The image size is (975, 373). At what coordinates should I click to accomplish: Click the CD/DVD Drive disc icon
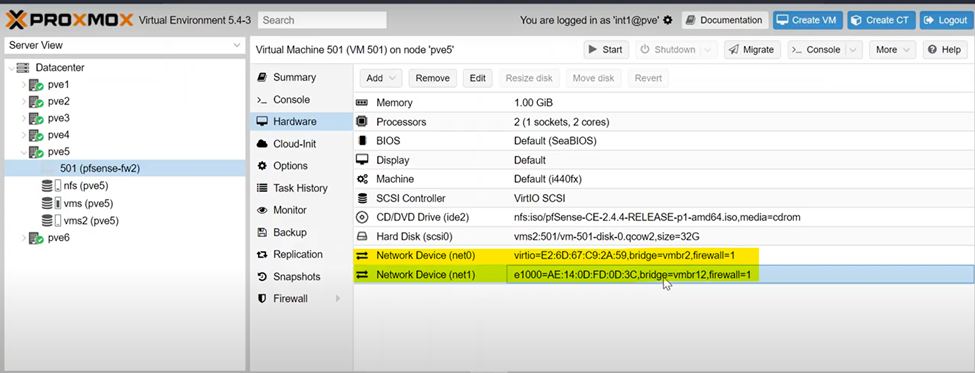point(362,217)
